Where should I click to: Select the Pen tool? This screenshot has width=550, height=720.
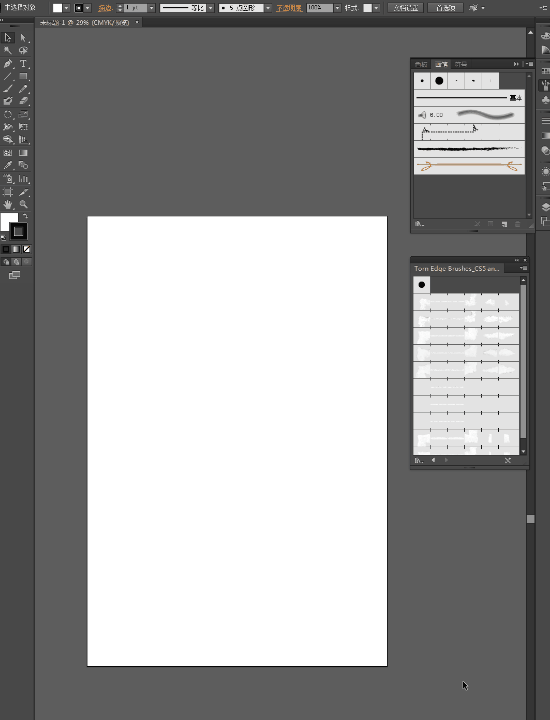(8, 64)
